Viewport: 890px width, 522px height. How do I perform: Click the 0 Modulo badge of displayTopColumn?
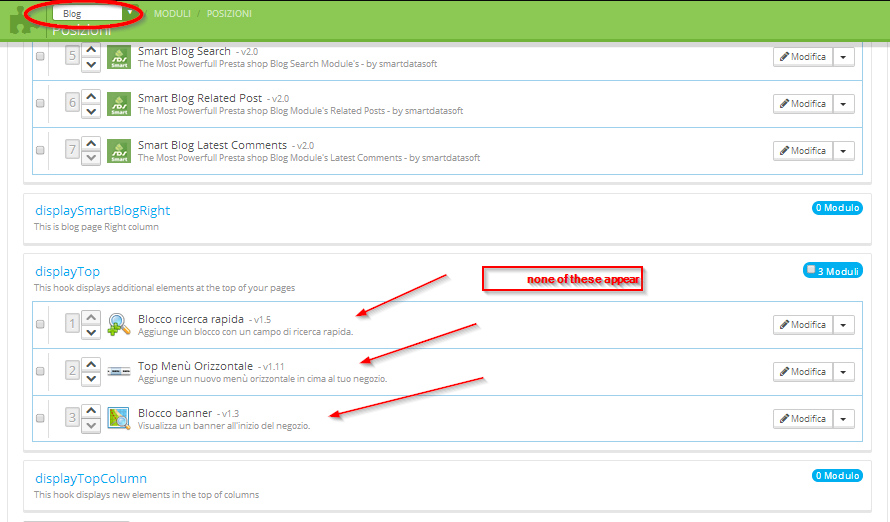tap(837, 475)
